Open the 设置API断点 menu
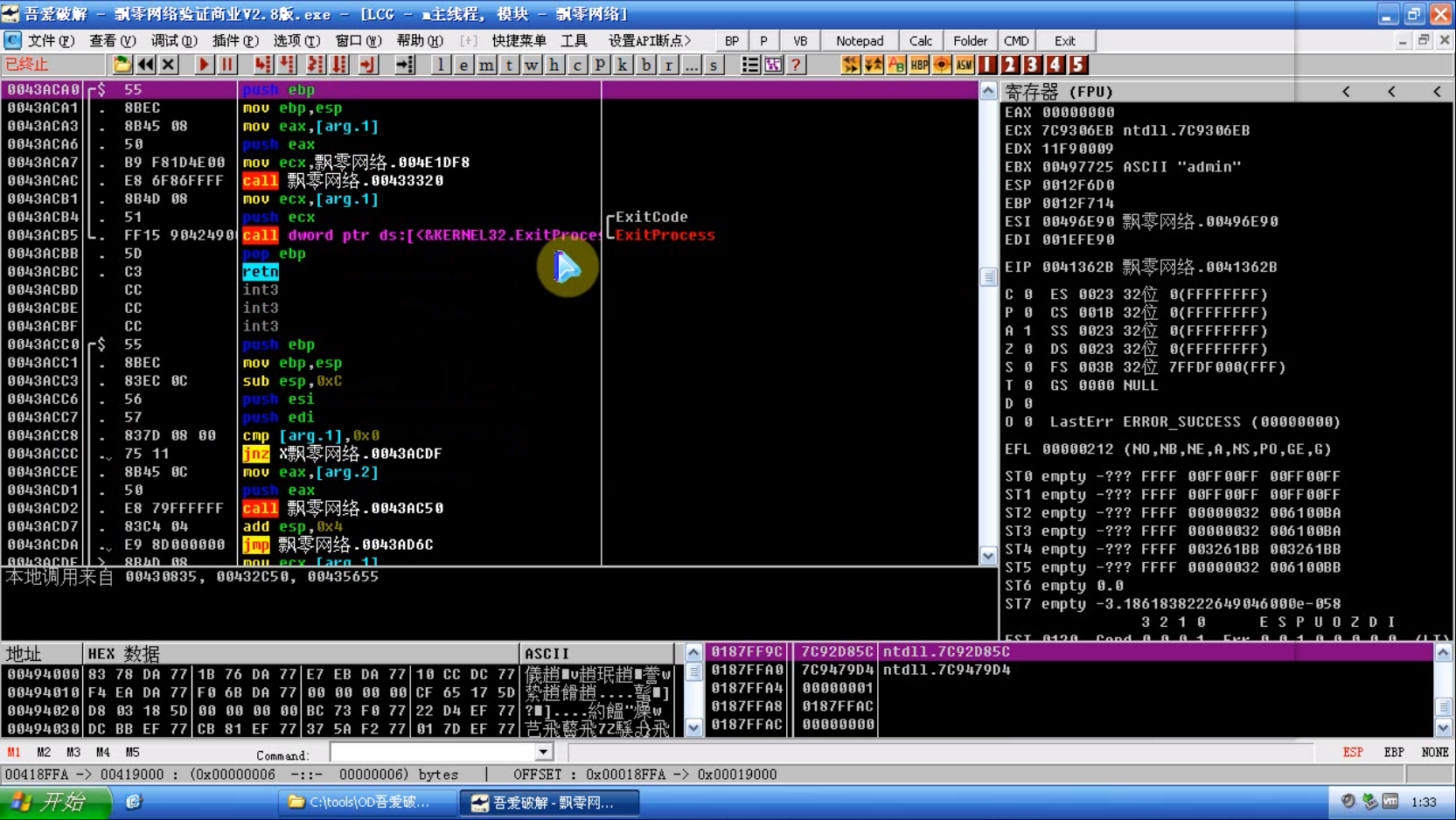Image resolution: width=1456 pixels, height=820 pixels. [650, 41]
